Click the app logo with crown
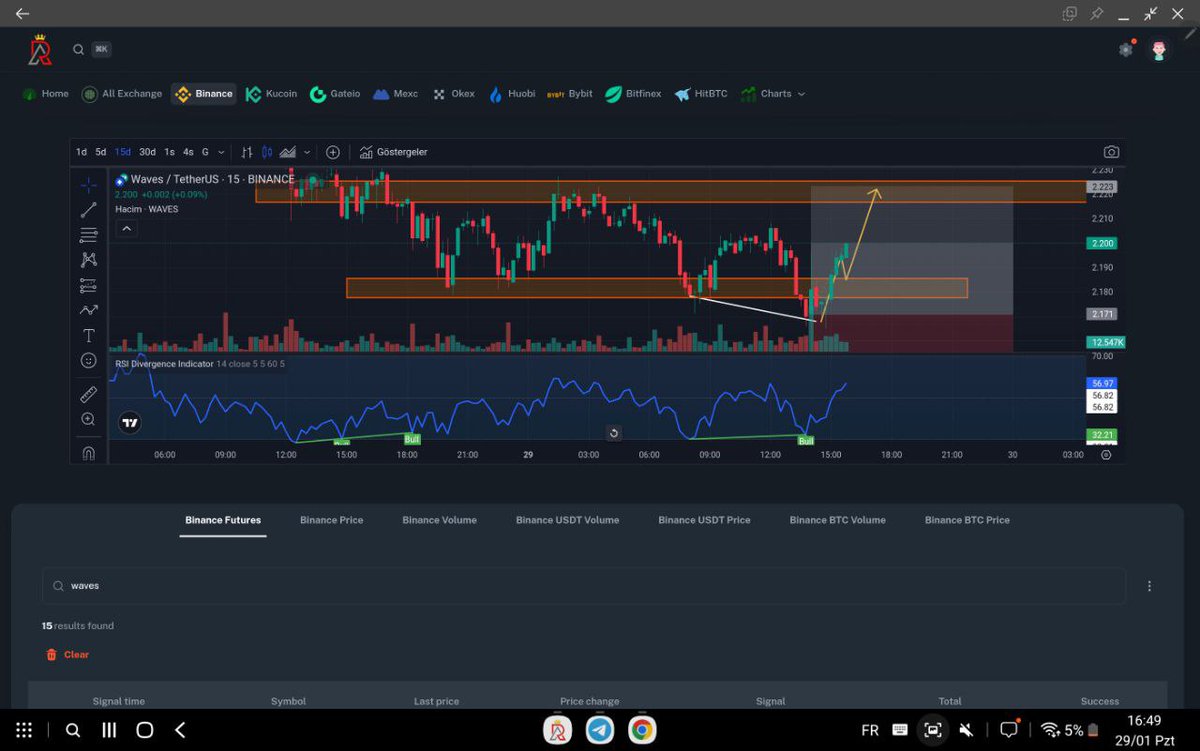Image resolution: width=1200 pixels, height=751 pixels. pyautogui.click(x=40, y=50)
